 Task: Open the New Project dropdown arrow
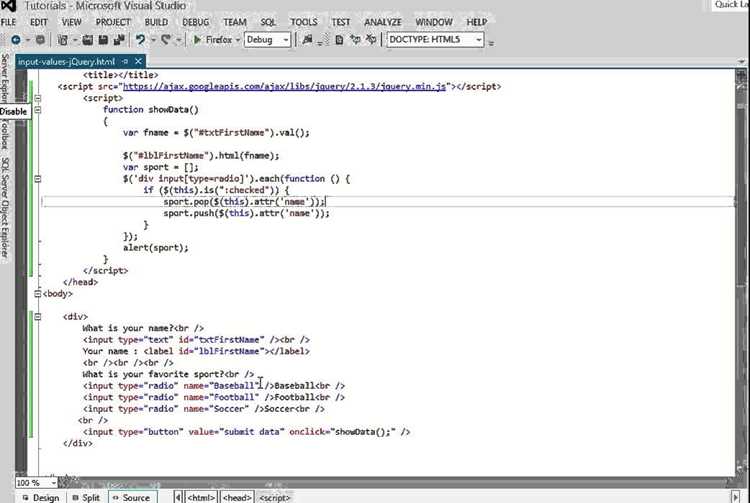click(x=75, y=41)
